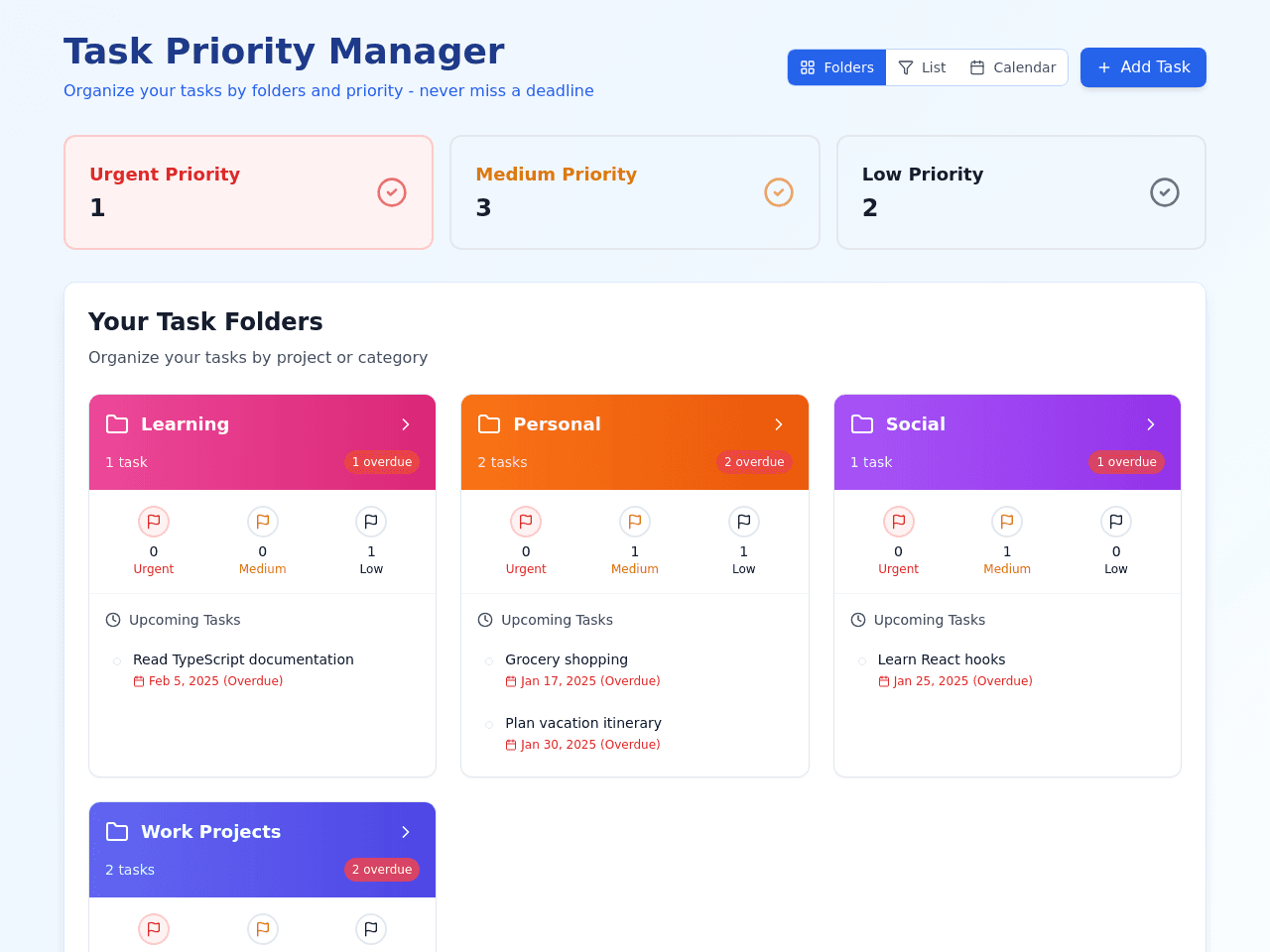Click the Low Priority check-circle icon
Viewport: 1270px width, 952px height.
coord(1165,192)
